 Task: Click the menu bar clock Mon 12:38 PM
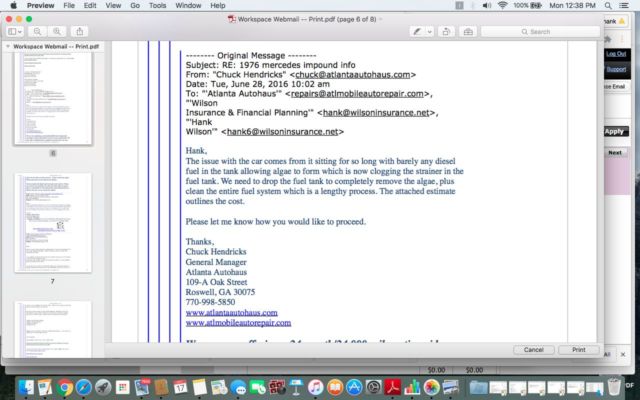coord(572,5)
